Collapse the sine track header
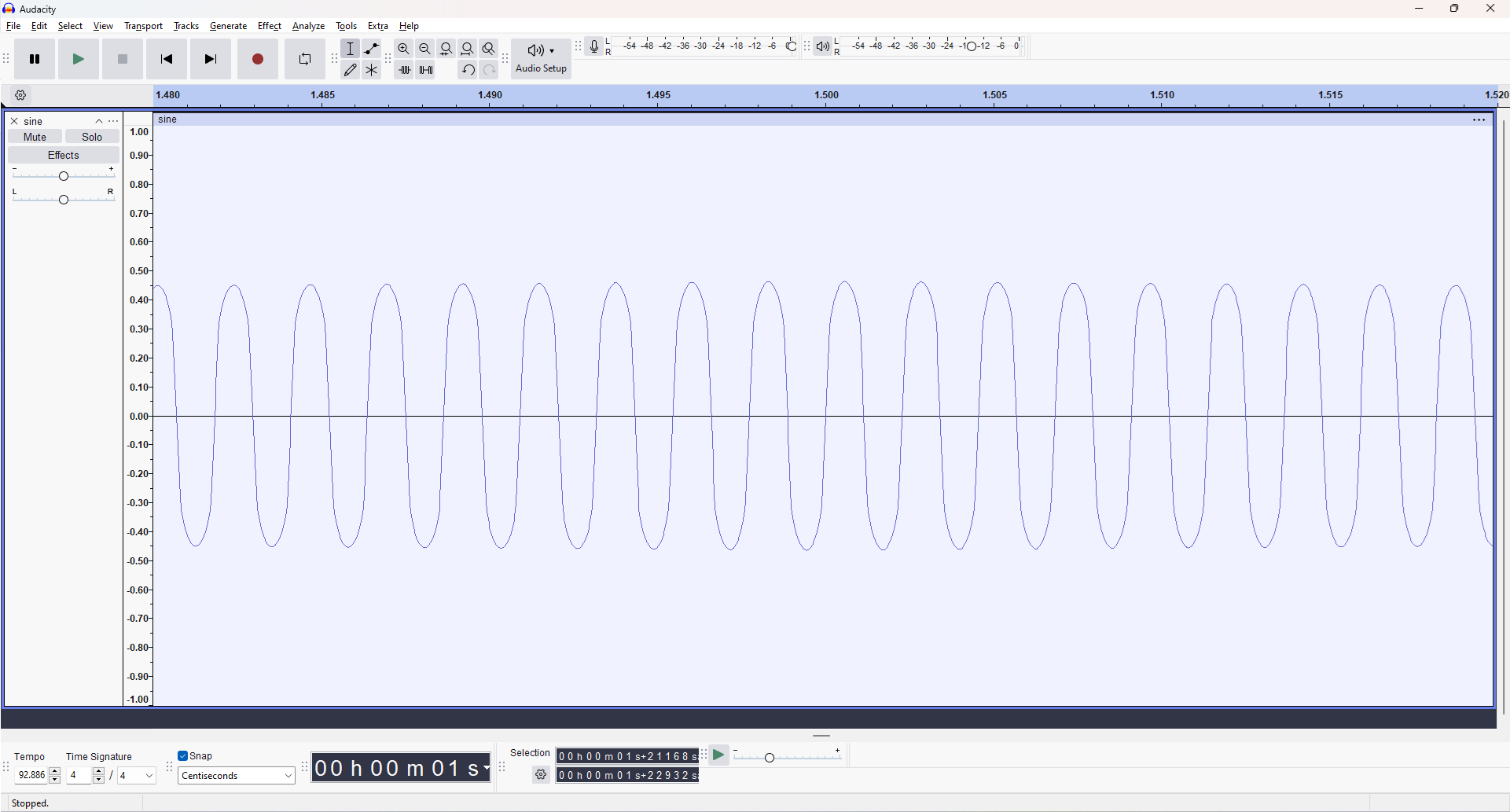This screenshot has width=1510, height=812. coord(98,120)
